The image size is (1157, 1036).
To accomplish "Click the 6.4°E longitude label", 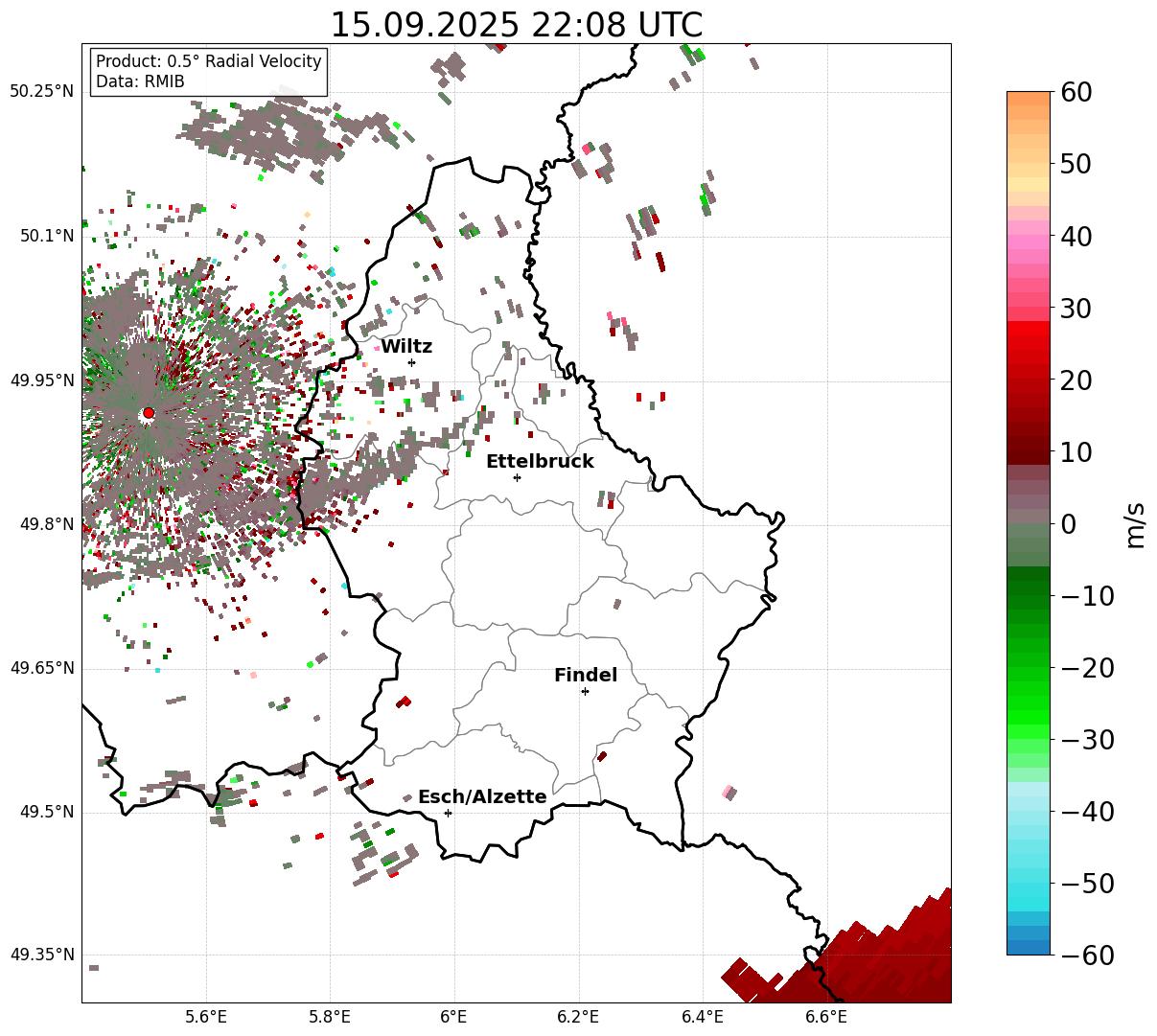I will pos(703,1018).
